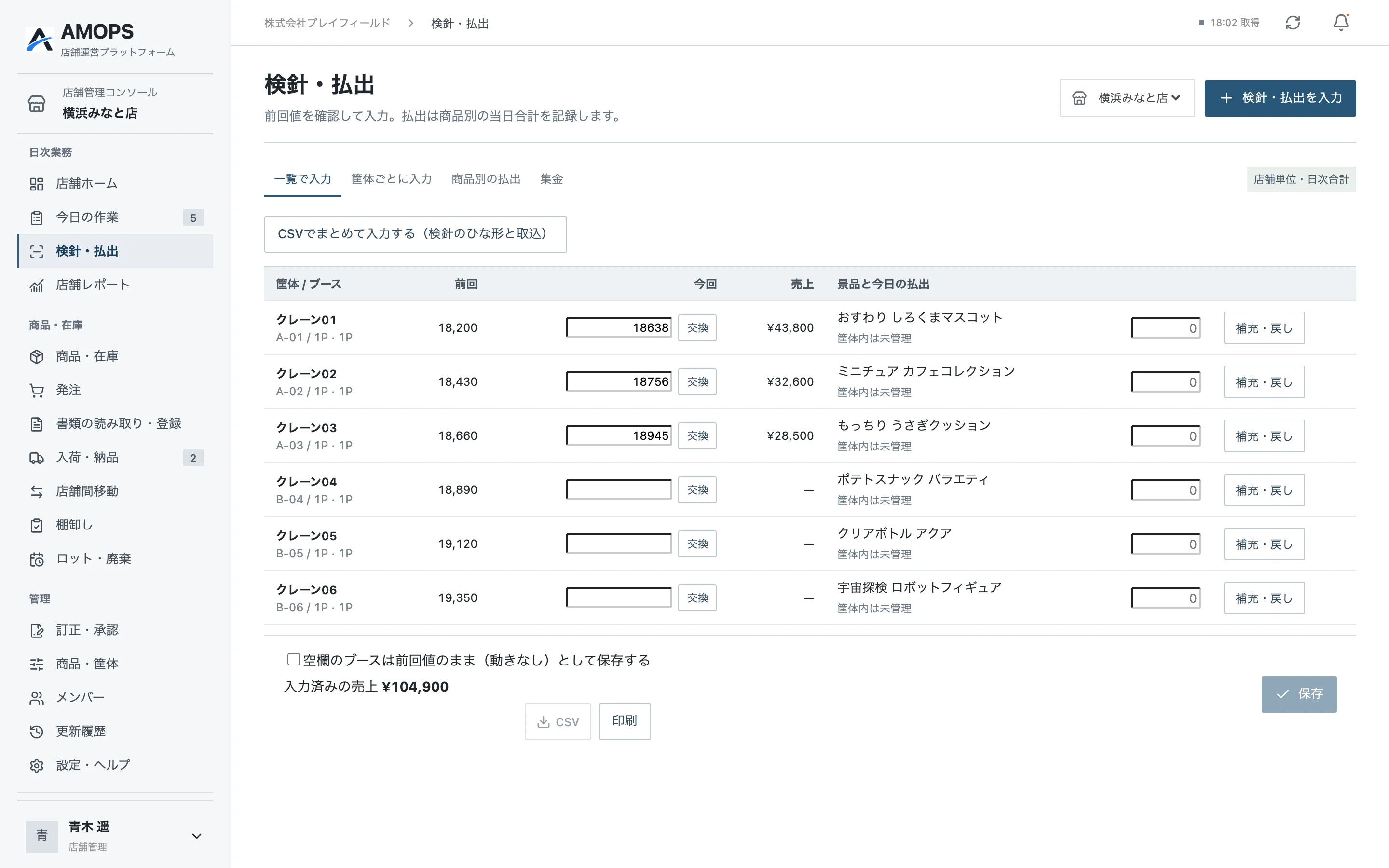Open the 横浜みなと店 store dropdown

pos(1127,98)
